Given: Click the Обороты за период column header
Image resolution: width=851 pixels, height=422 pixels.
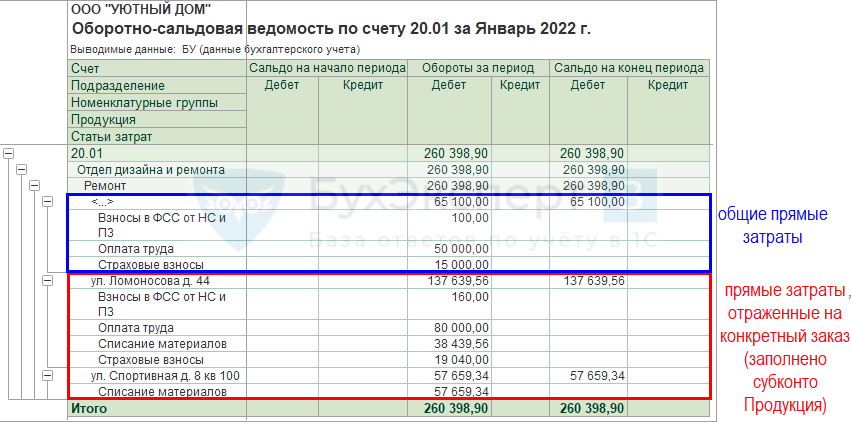Looking at the screenshot, I should [477, 68].
